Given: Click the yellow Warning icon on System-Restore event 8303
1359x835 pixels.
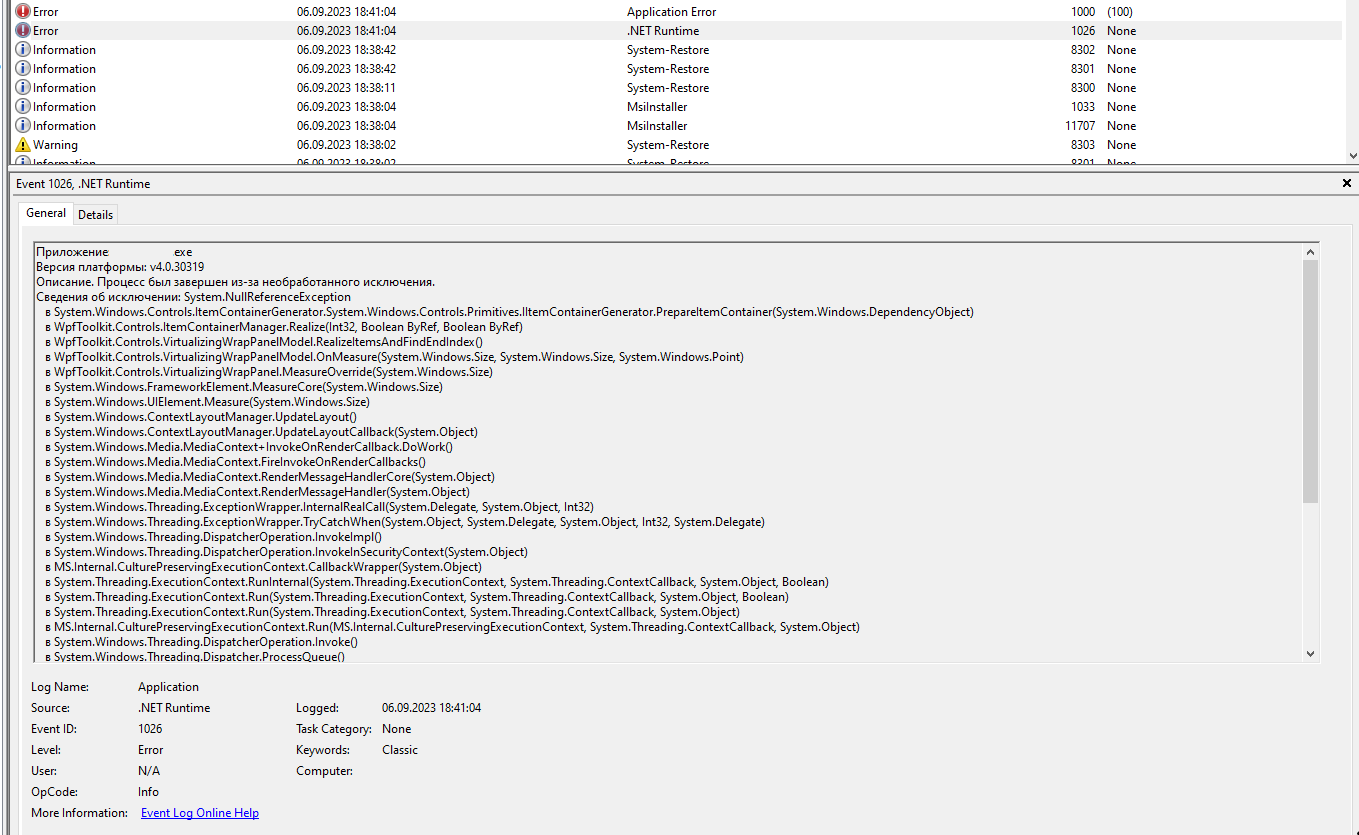Looking at the screenshot, I should click(21, 144).
